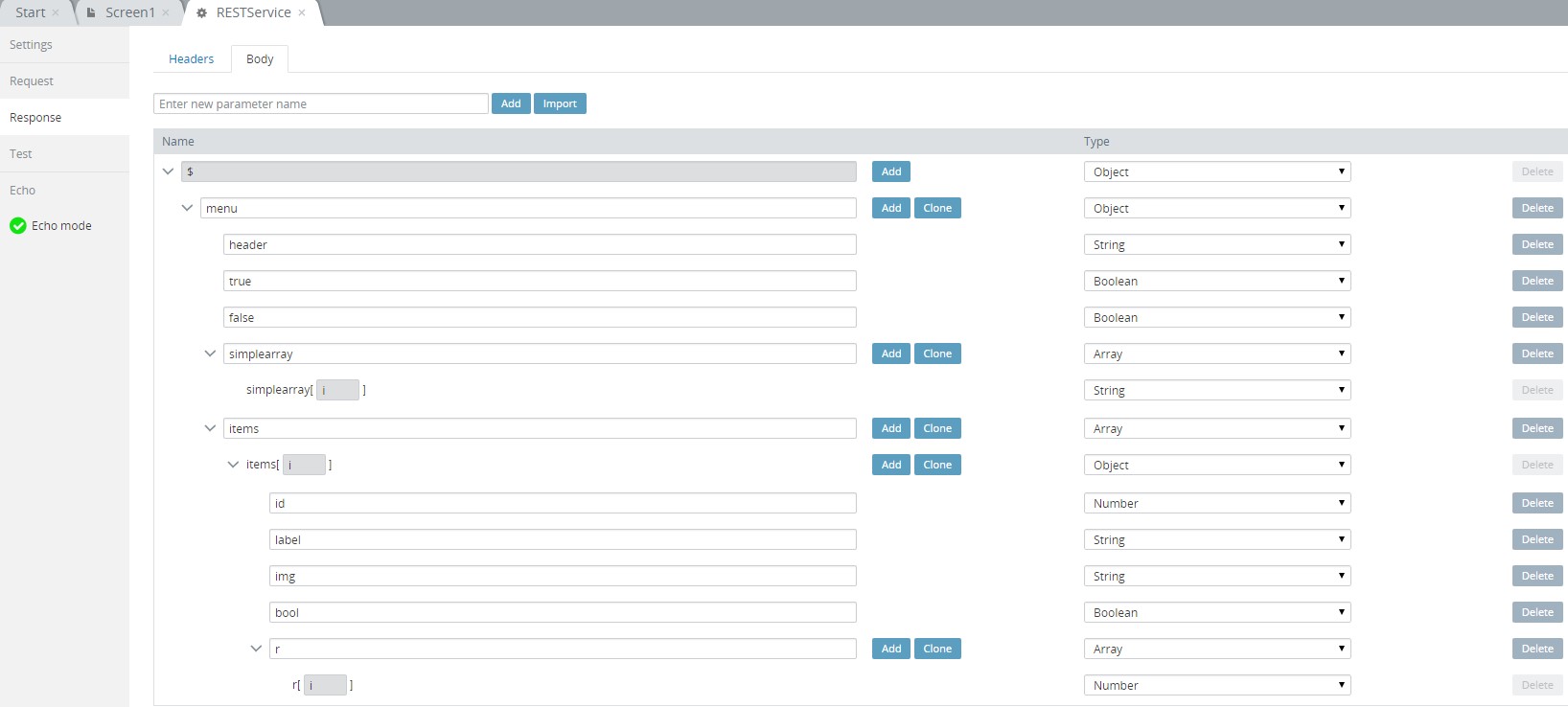This screenshot has width=1568, height=707.
Task: Open type dropdown for items row
Action: coord(1217,428)
